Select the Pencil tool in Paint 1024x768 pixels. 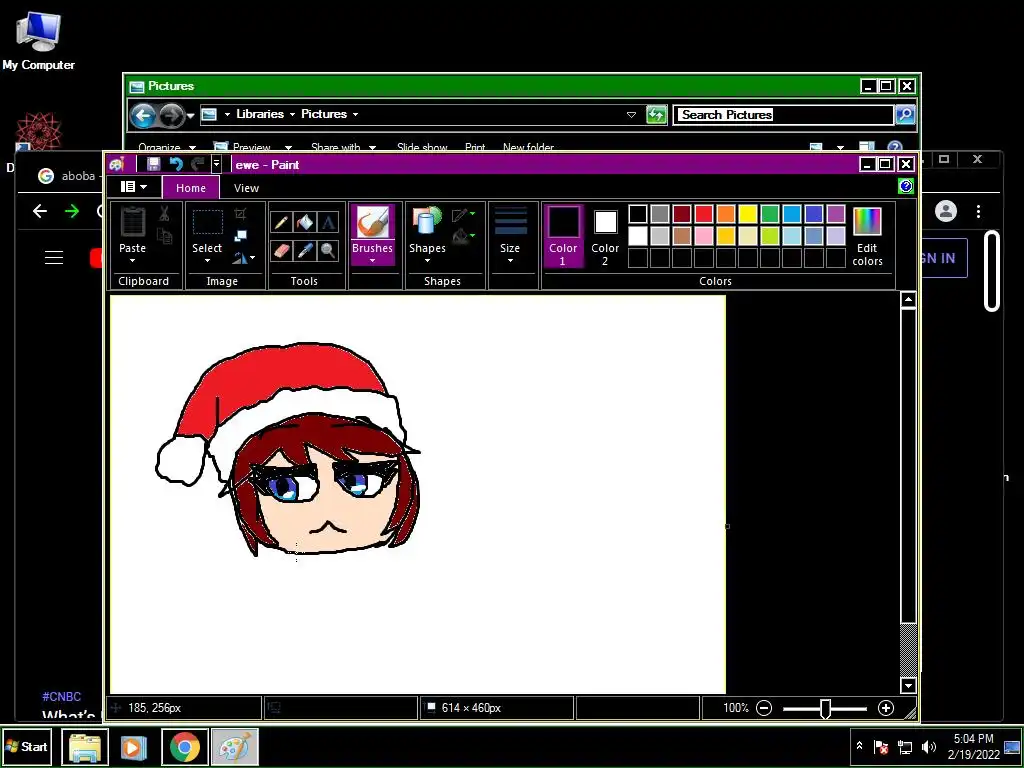[281, 223]
